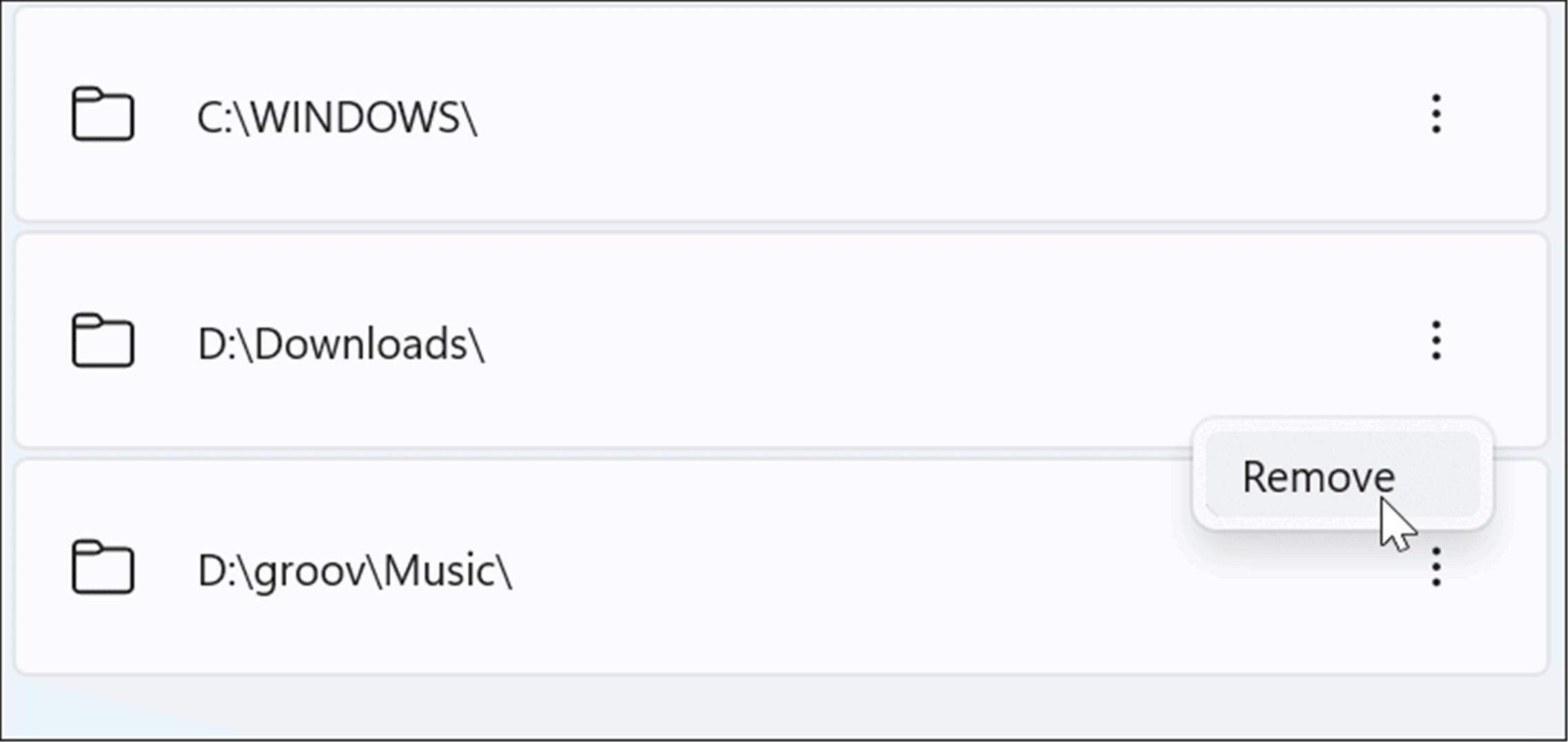Click the folder icon beside D:\Downloads\

point(103,341)
